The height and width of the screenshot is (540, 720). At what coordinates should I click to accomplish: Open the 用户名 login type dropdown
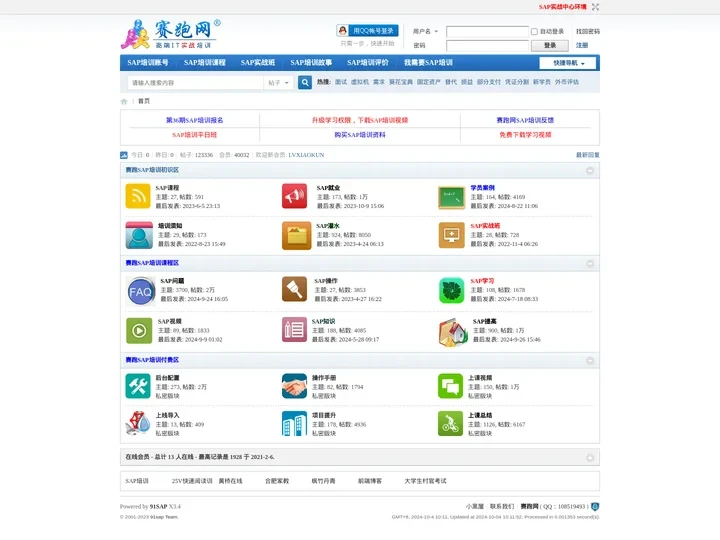click(425, 31)
